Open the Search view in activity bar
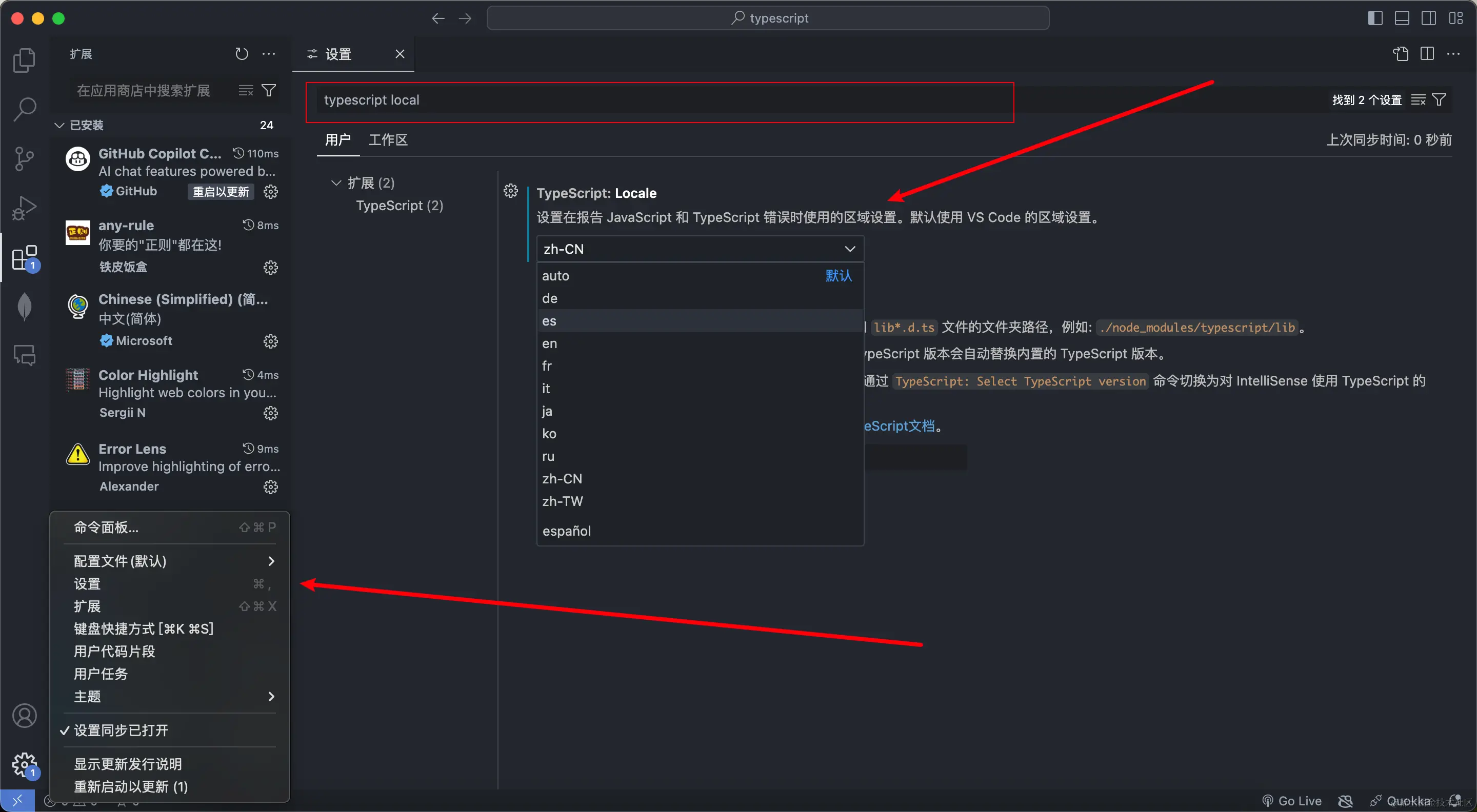The width and height of the screenshot is (1477, 812). click(x=24, y=109)
